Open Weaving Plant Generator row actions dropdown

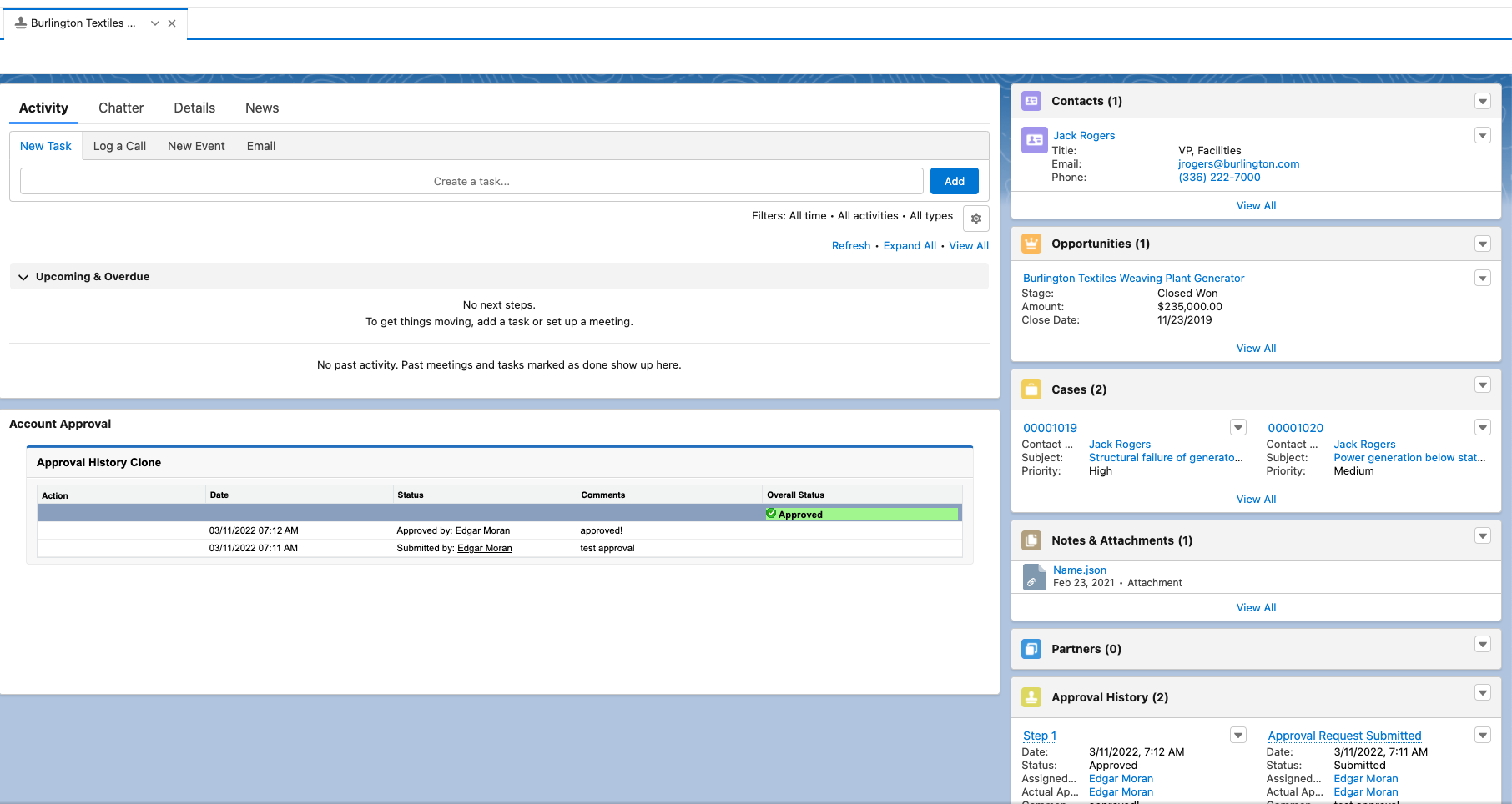(x=1483, y=279)
